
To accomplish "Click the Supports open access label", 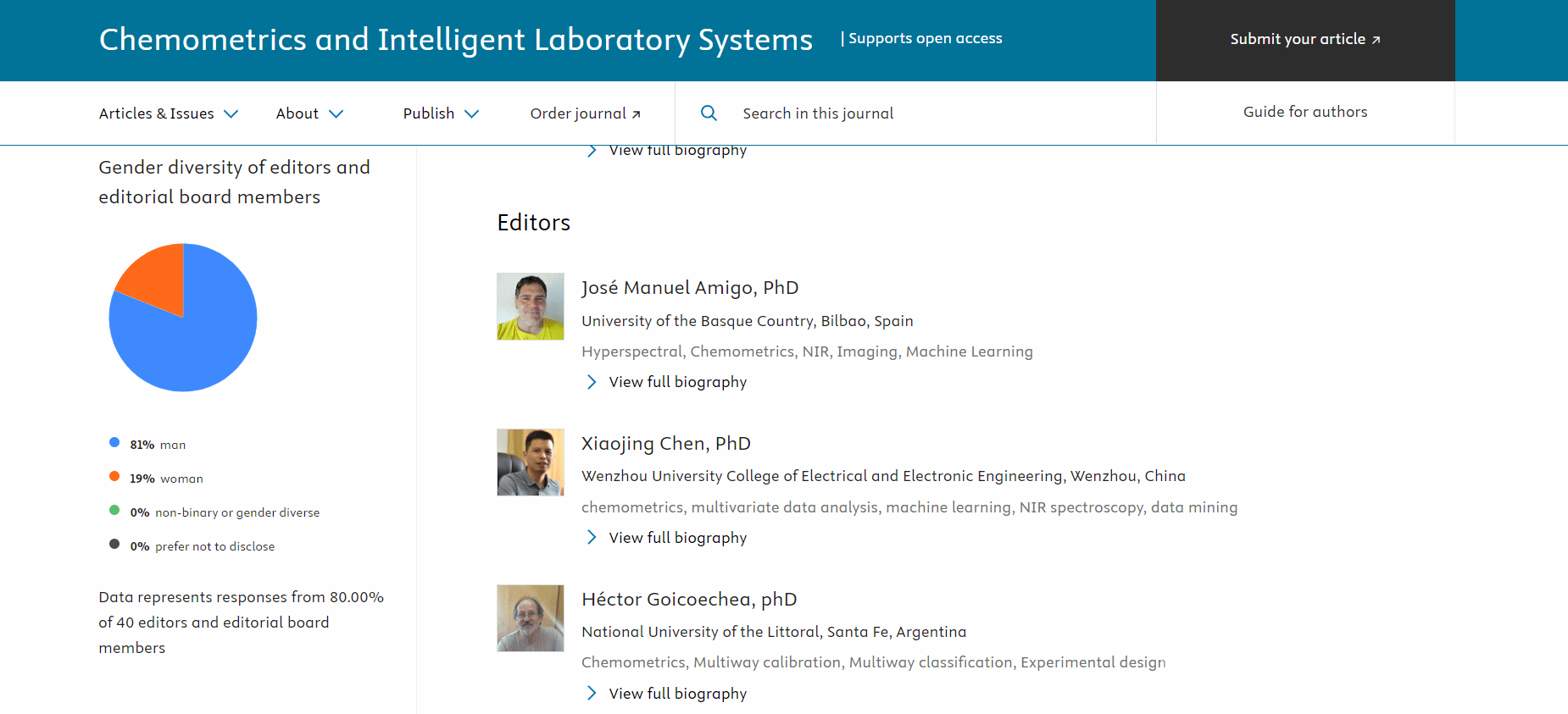I will click(925, 38).
